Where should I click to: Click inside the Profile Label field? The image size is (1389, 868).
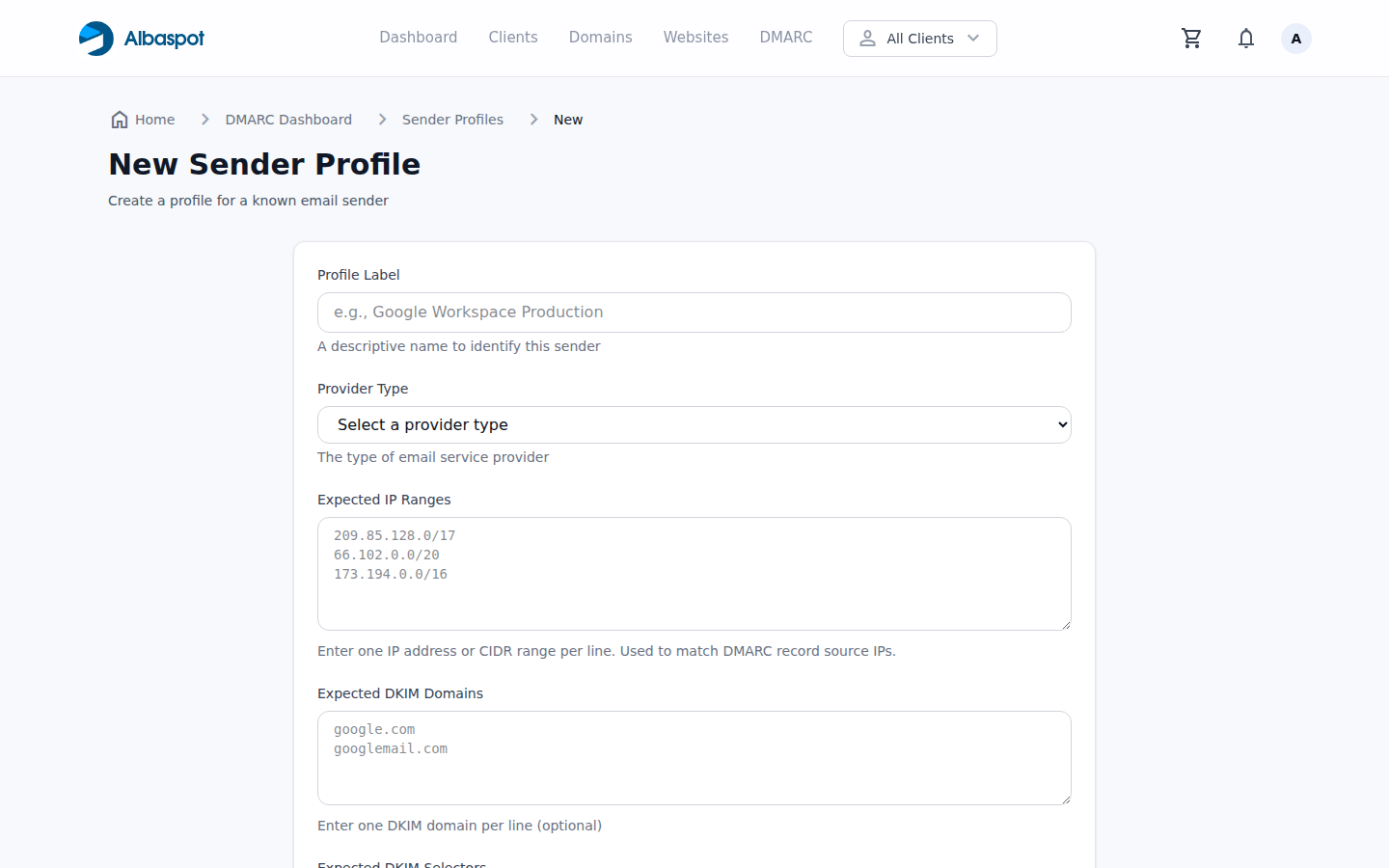[x=694, y=312]
